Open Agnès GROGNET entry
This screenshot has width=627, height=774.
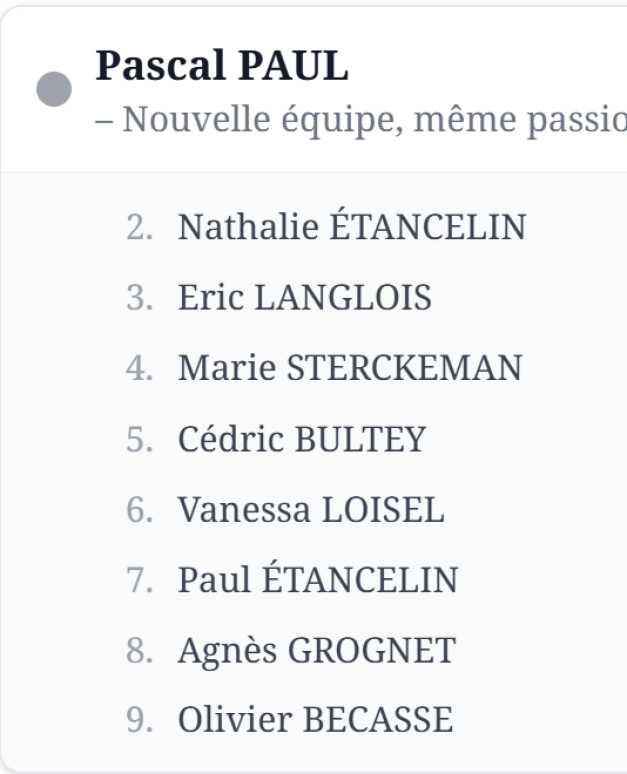pos(316,650)
